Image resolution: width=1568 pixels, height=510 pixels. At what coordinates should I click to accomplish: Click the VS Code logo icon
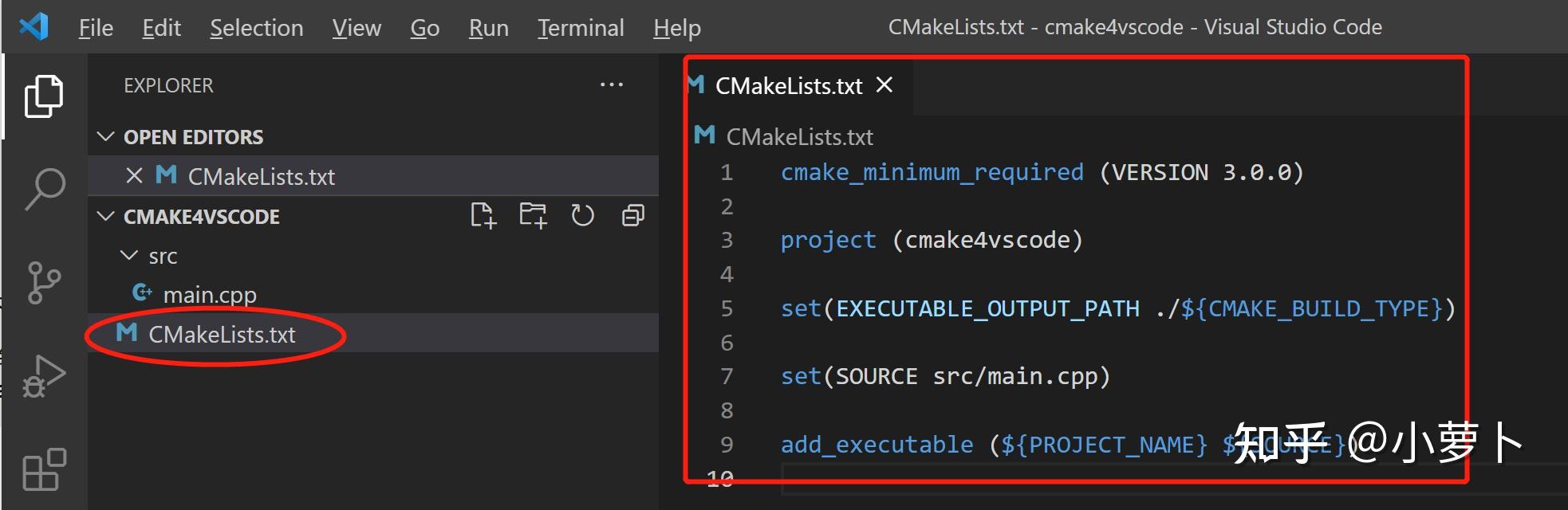click(33, 27)
